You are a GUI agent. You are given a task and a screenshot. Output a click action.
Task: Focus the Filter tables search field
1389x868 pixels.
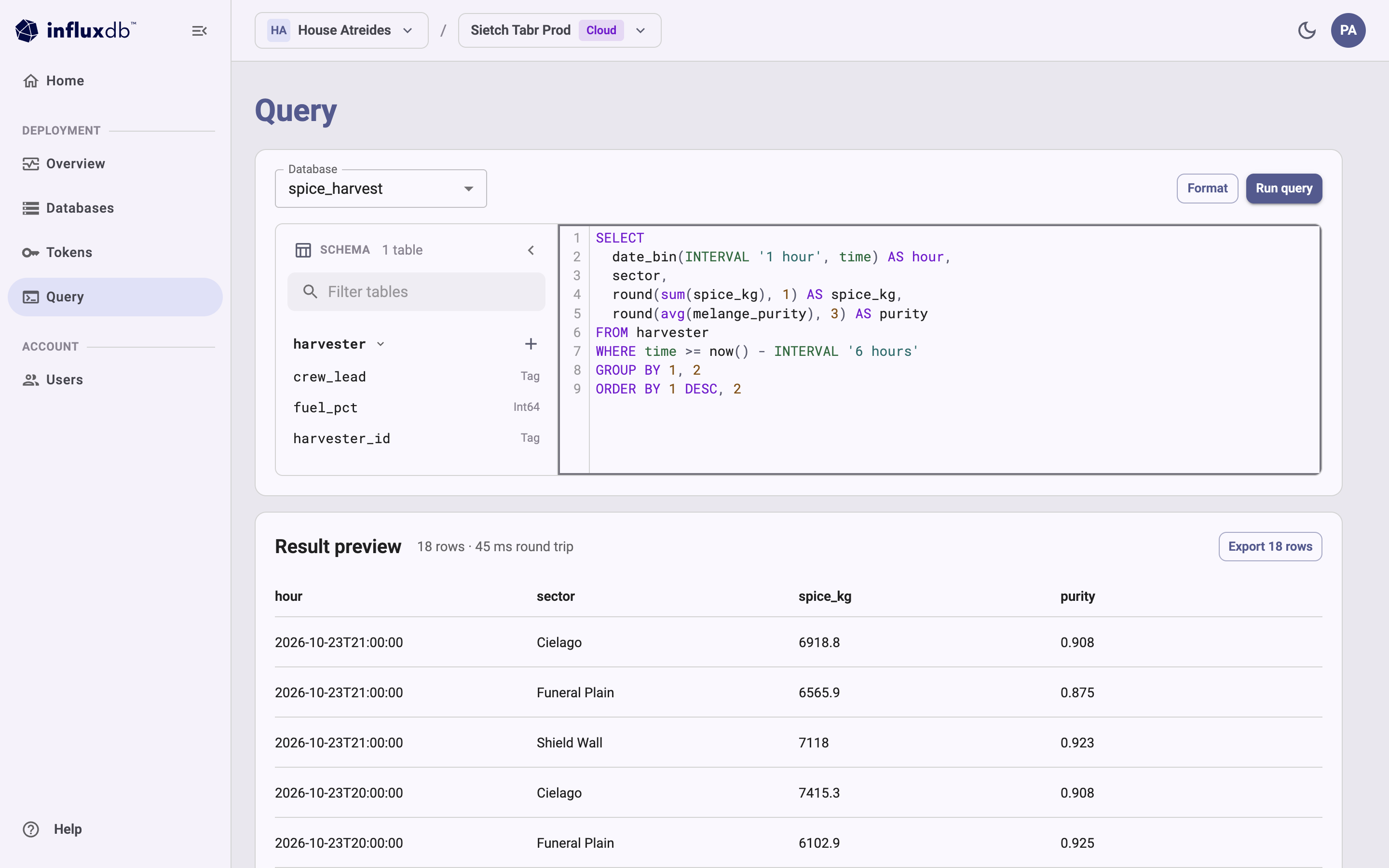[x=416, y=292]
